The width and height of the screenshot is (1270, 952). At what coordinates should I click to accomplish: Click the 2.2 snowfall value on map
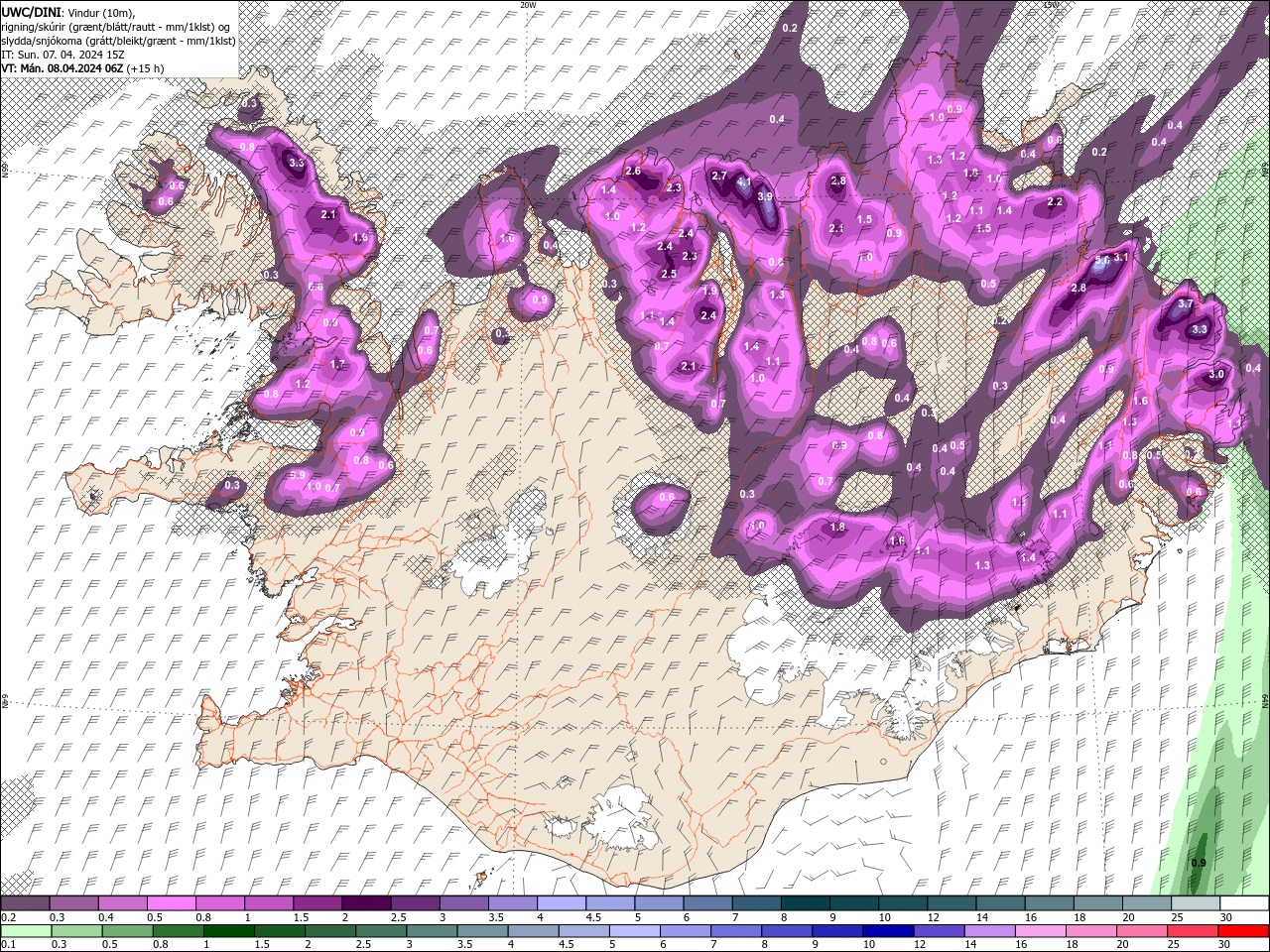[1055, 202]
